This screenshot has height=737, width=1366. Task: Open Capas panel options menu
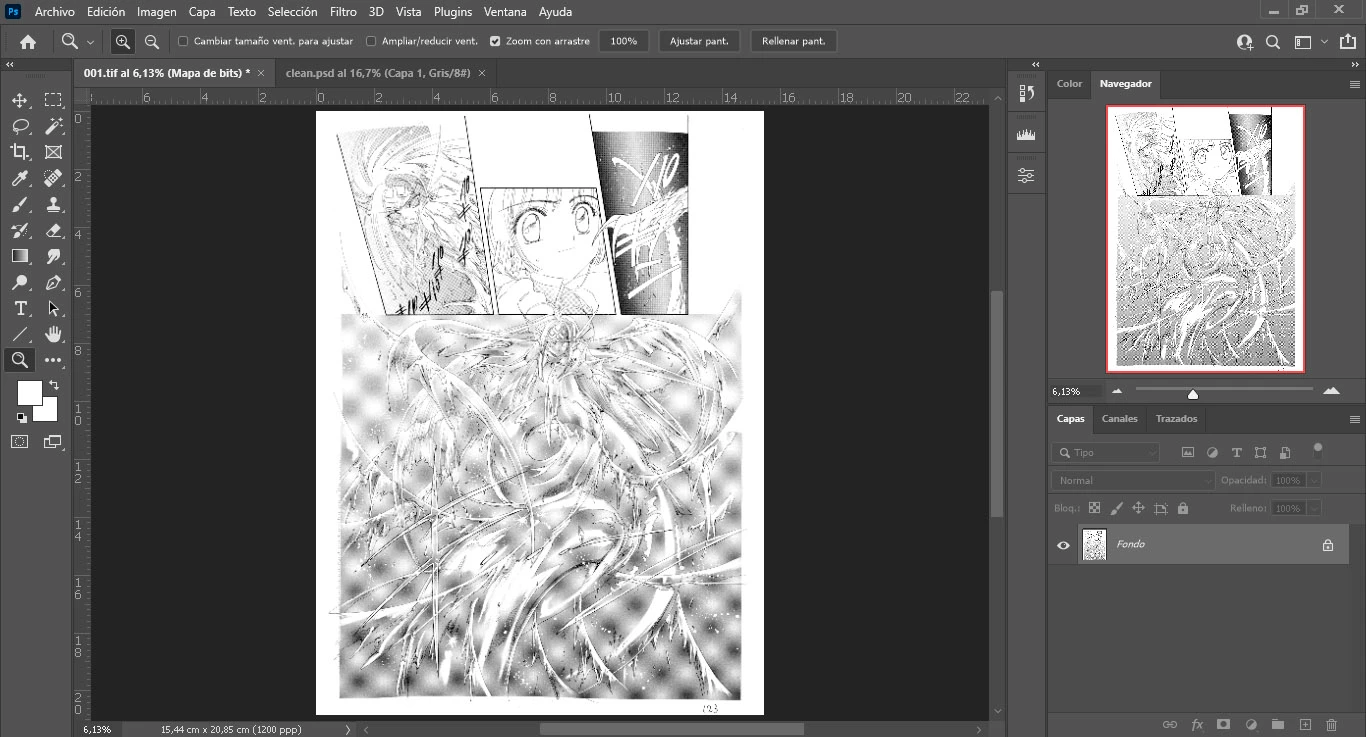click(x=1355, y=420)
